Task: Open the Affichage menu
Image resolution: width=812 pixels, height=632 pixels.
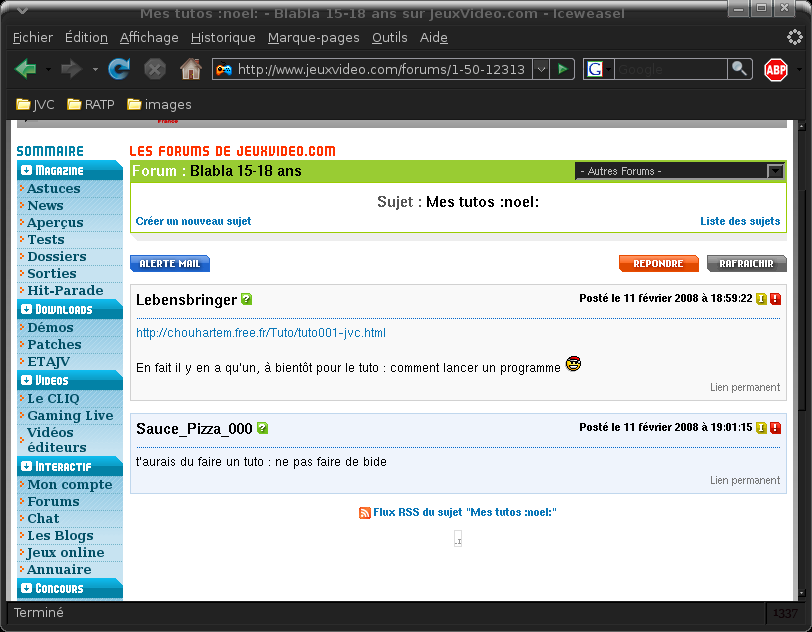Action: click(149, 37)
